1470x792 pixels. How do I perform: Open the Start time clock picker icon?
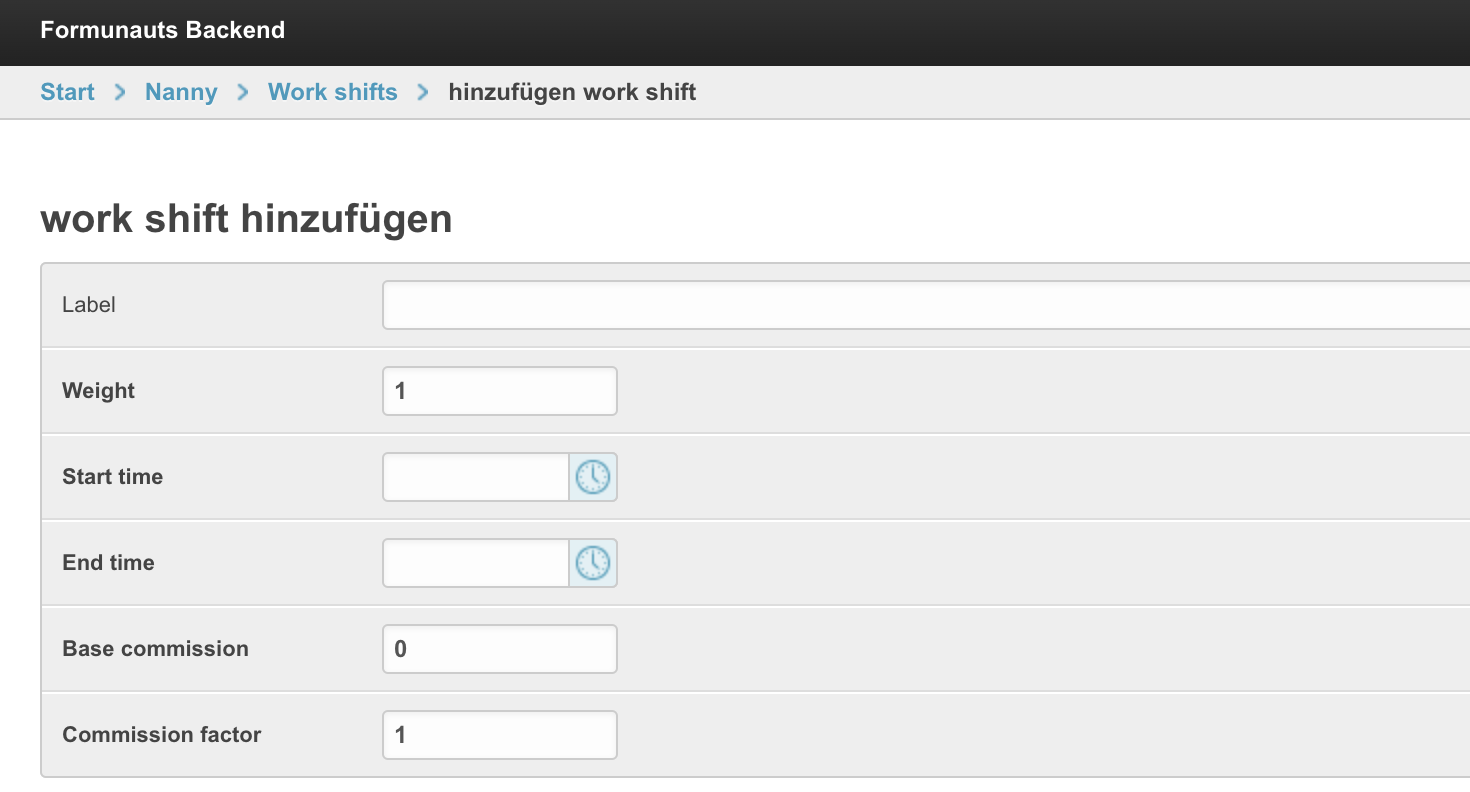tap(593, 477)
